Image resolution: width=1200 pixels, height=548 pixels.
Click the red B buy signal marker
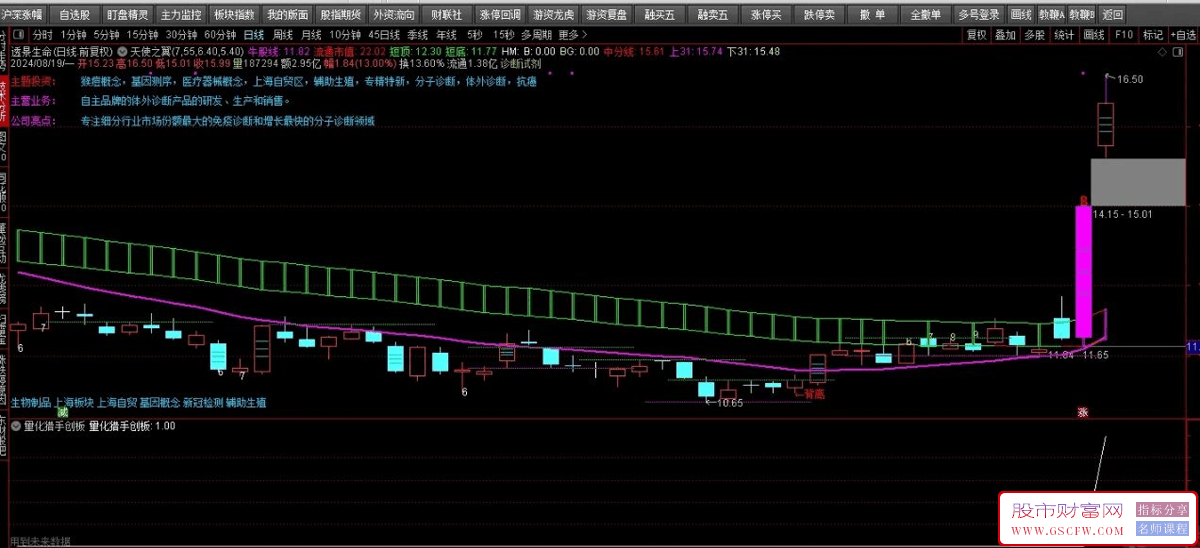pyautogui.click(x=1083, y=199)
